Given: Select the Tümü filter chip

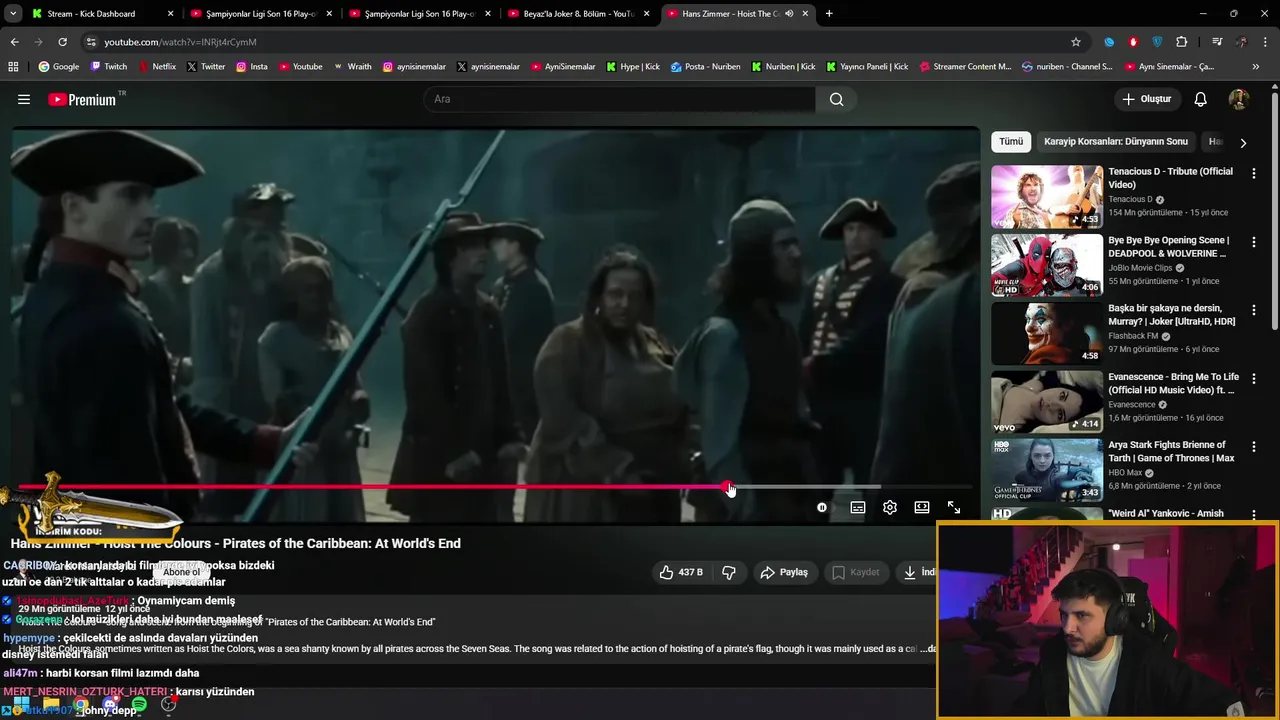Looking at the screenshot, I should point(1011,141).
